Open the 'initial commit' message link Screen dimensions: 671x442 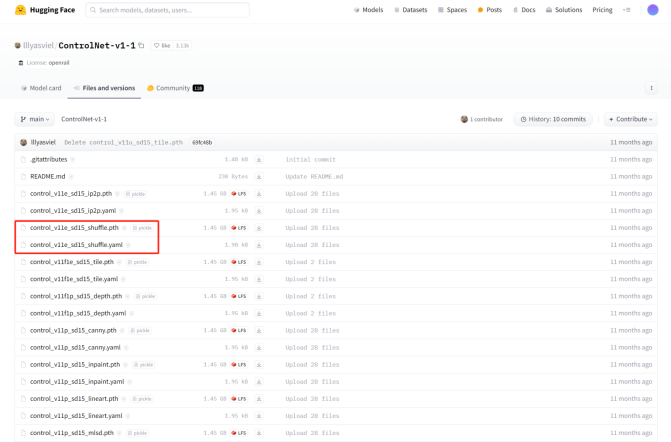point(311,160)
